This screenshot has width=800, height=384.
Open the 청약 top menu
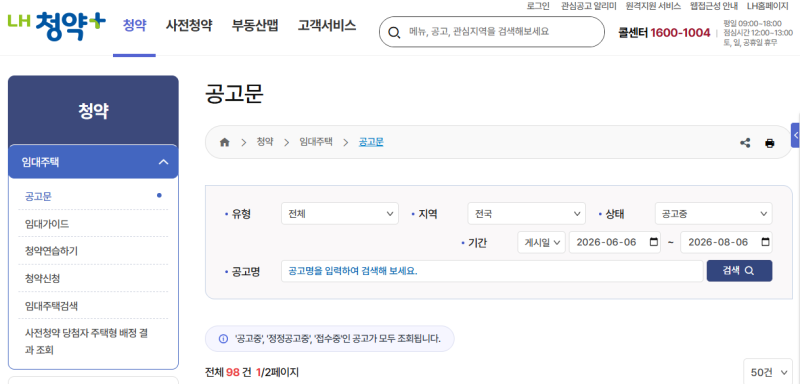point(134,25)
